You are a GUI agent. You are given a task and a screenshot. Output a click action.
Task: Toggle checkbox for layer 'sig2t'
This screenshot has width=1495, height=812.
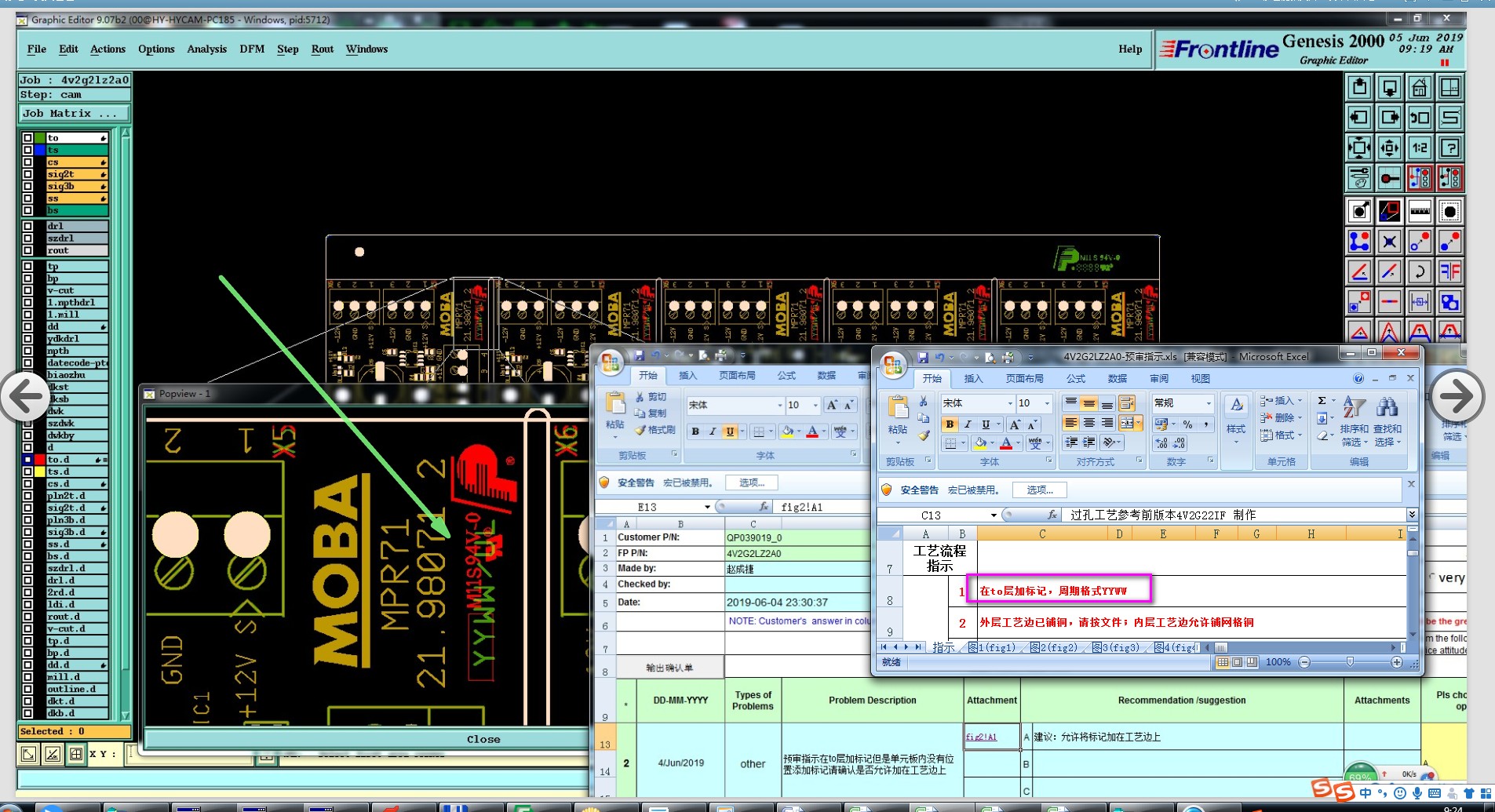[x=28, y=174]
